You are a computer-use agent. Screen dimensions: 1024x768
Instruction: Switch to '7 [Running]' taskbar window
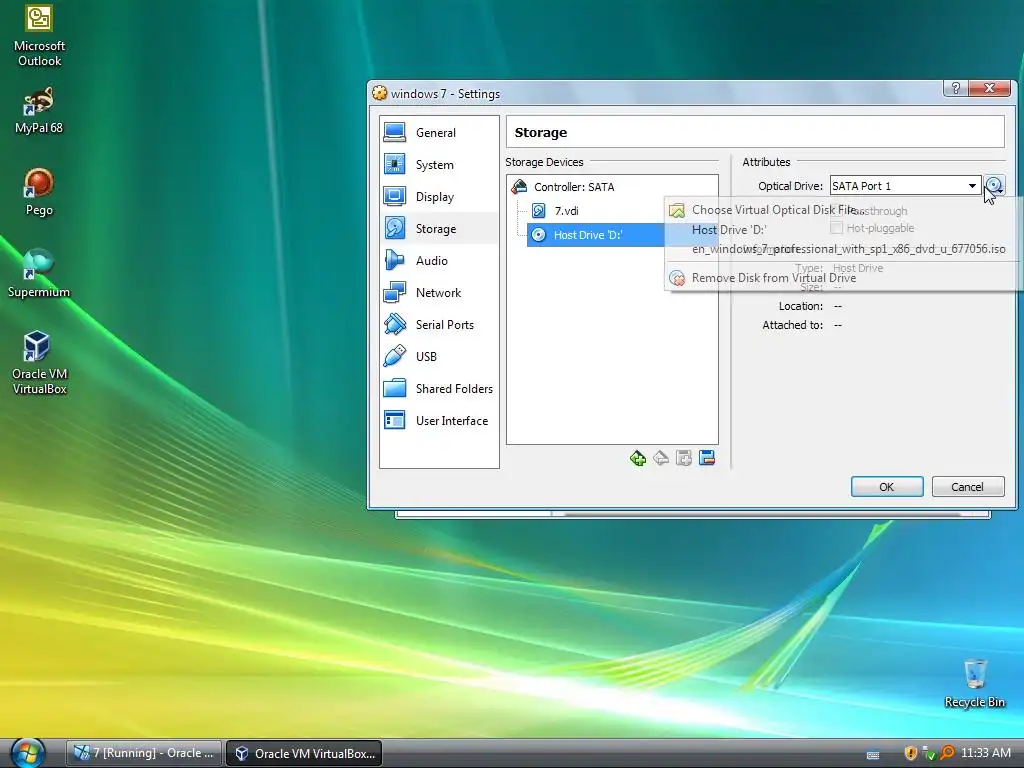coord(144,753)
